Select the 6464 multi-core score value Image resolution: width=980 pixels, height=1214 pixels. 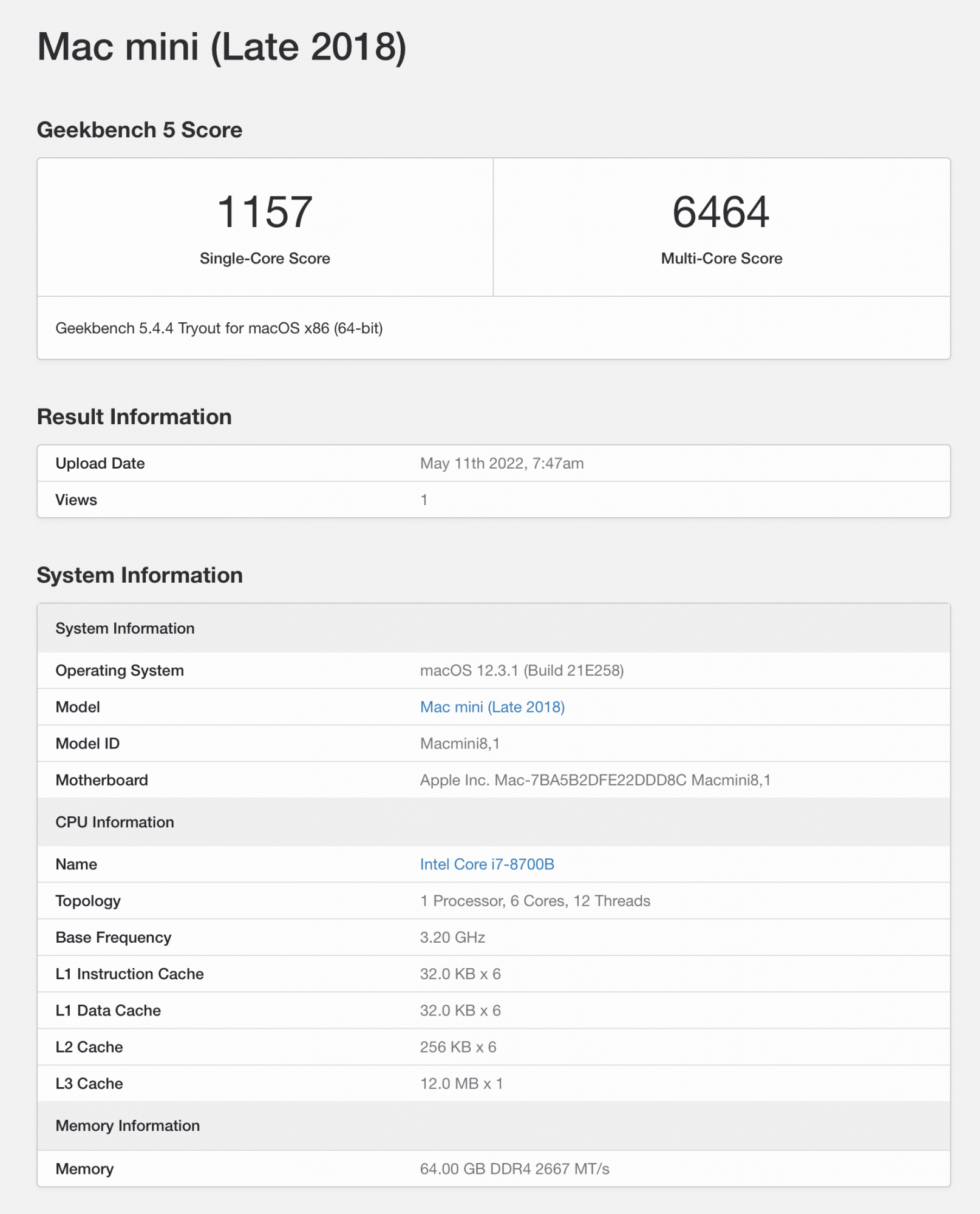pyautogui.click(x=721, y=212)
